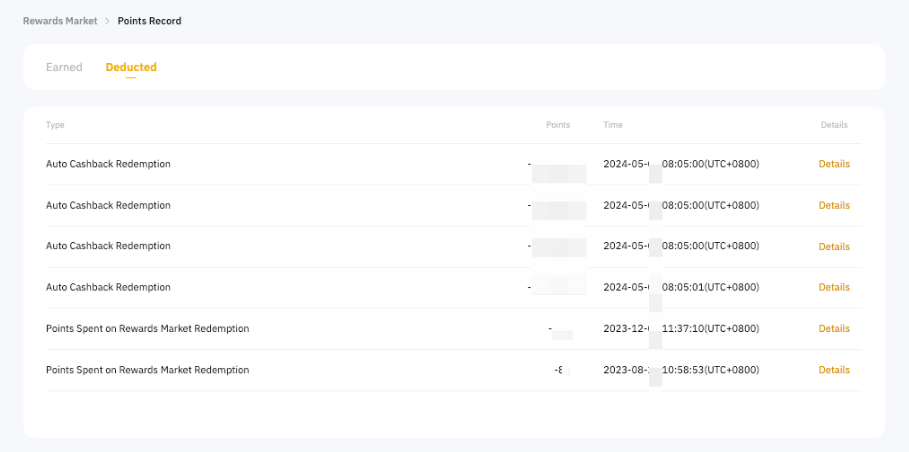Select the Points Spent label dated 2023-12
Screen dimensions: 909x452
coord(147,328)
